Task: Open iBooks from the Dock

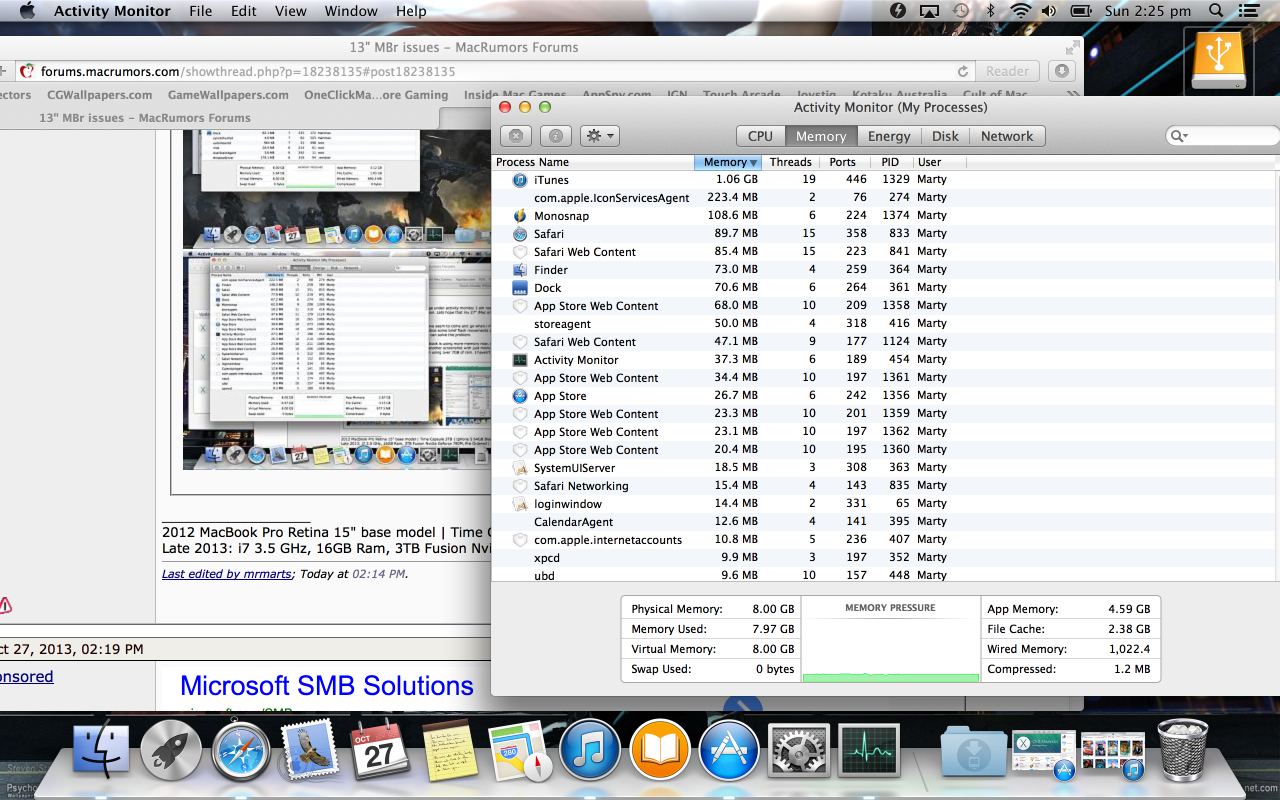Action: pos(660,751)
